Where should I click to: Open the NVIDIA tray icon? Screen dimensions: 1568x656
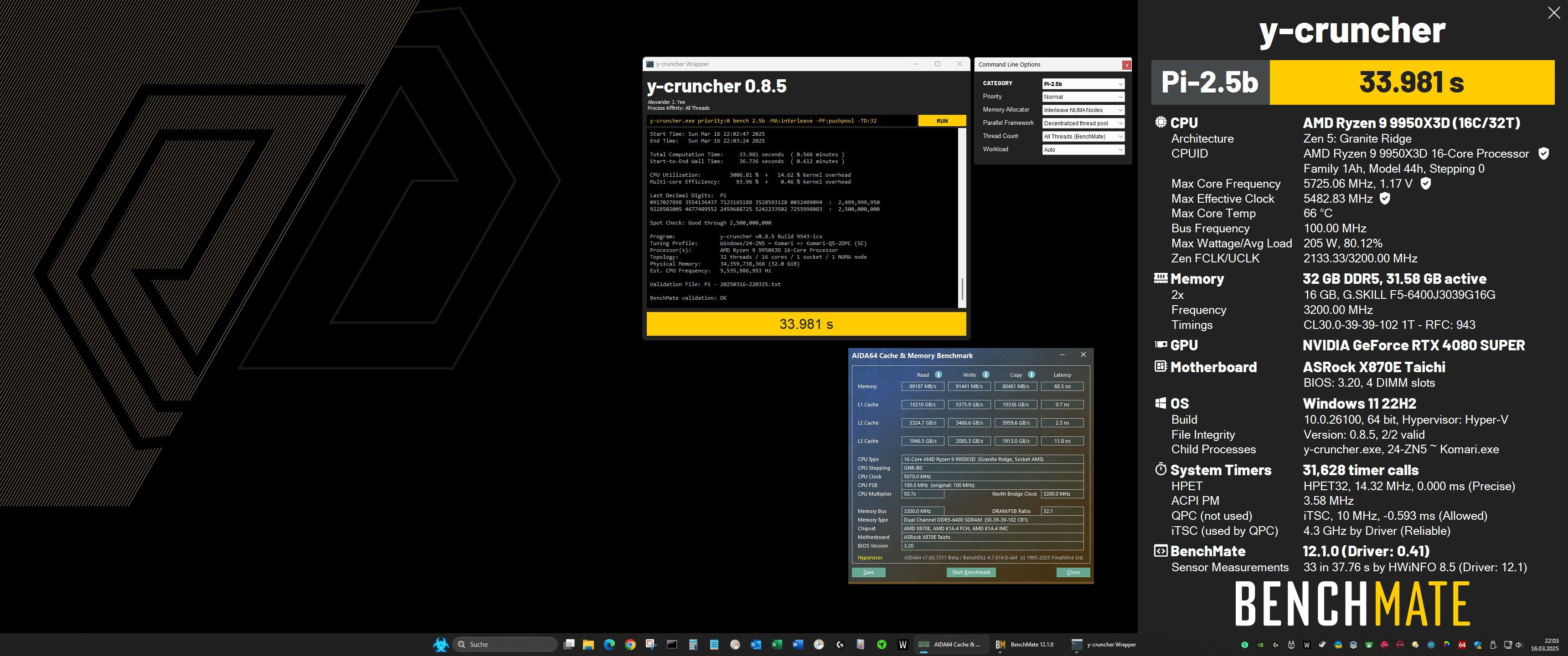pyautogui.click(x=1261, y=645)
